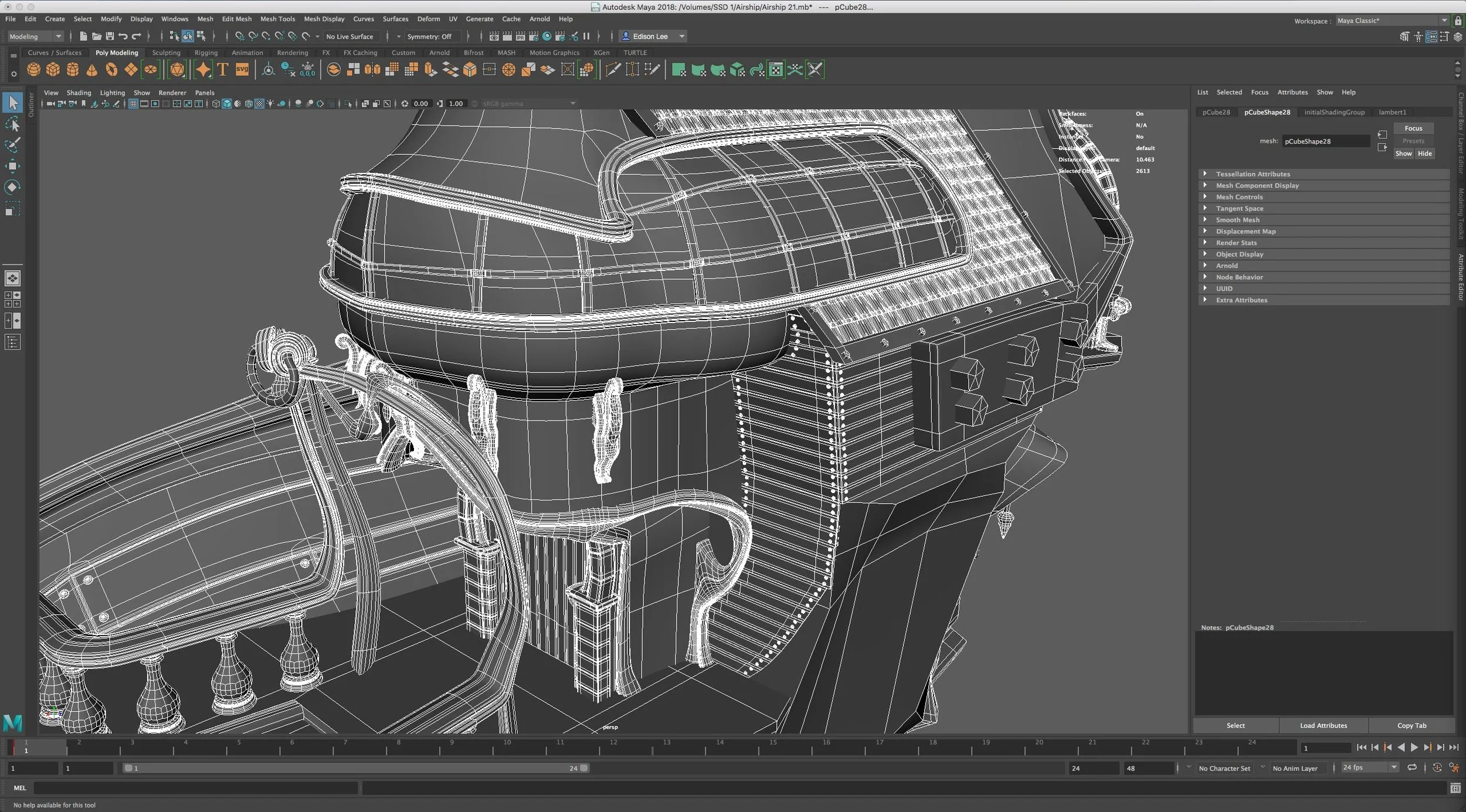Expand the Smooth Mesh section
The image size is (1466, 812).
point(1237,220)
